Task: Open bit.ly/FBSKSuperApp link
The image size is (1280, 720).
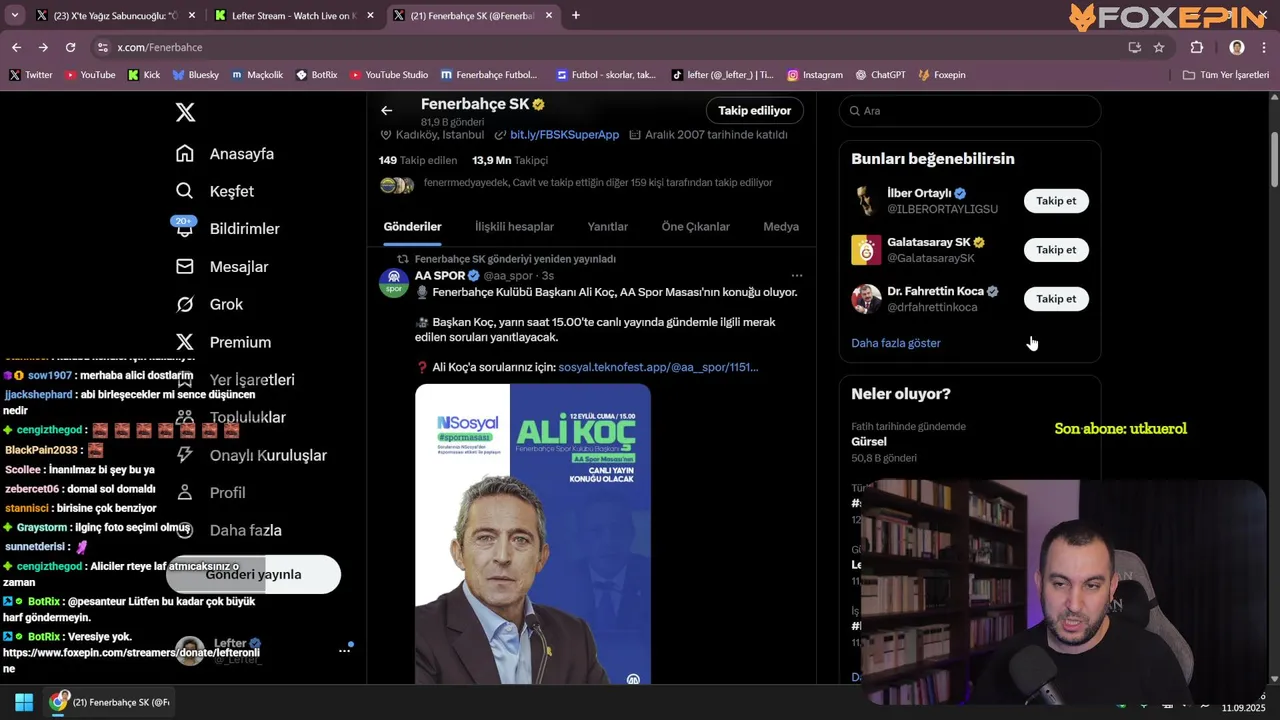Action: click(x=564, y=135)
